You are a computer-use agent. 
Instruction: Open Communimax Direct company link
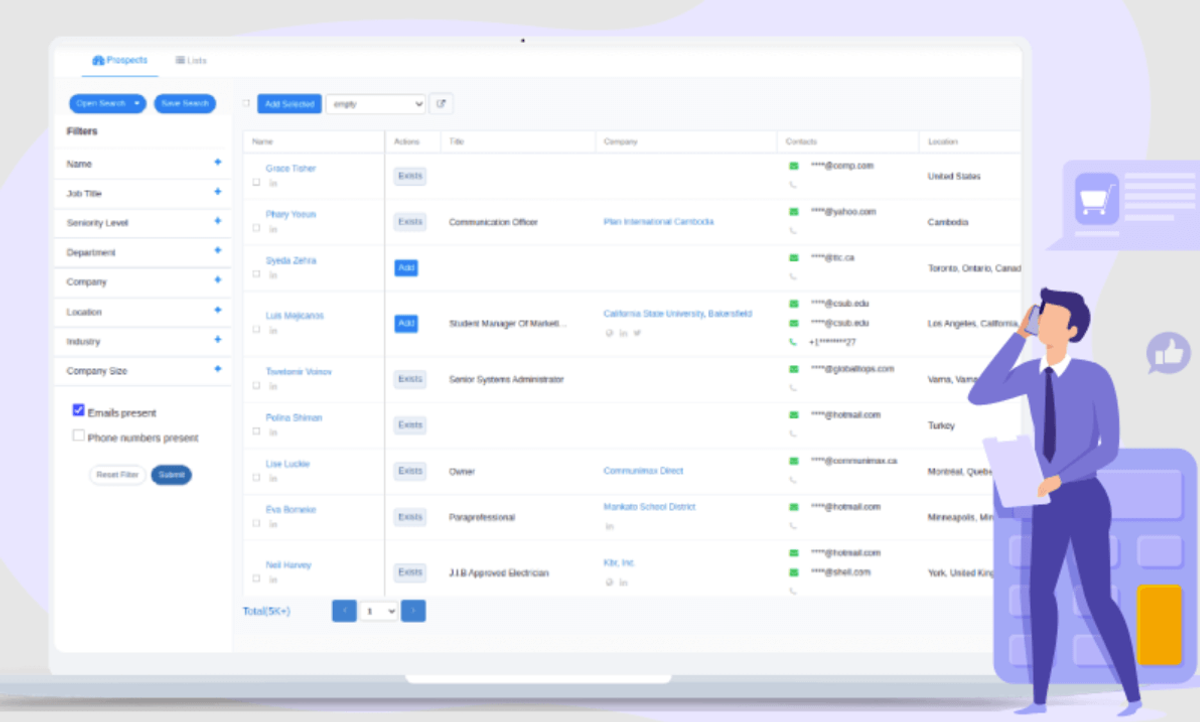(643, 470)
